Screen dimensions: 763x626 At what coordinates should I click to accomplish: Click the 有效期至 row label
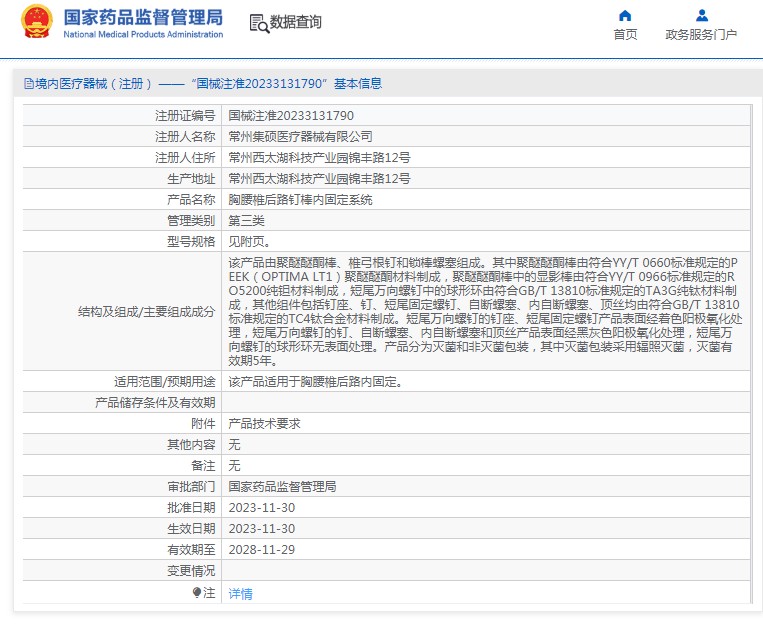(191, 550)
